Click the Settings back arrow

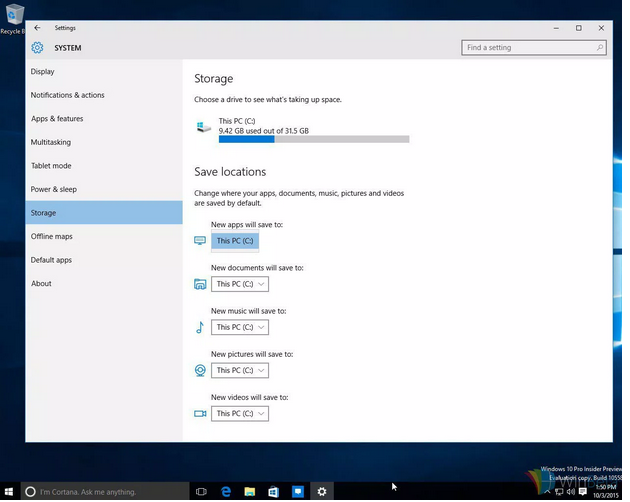point(37,28)
